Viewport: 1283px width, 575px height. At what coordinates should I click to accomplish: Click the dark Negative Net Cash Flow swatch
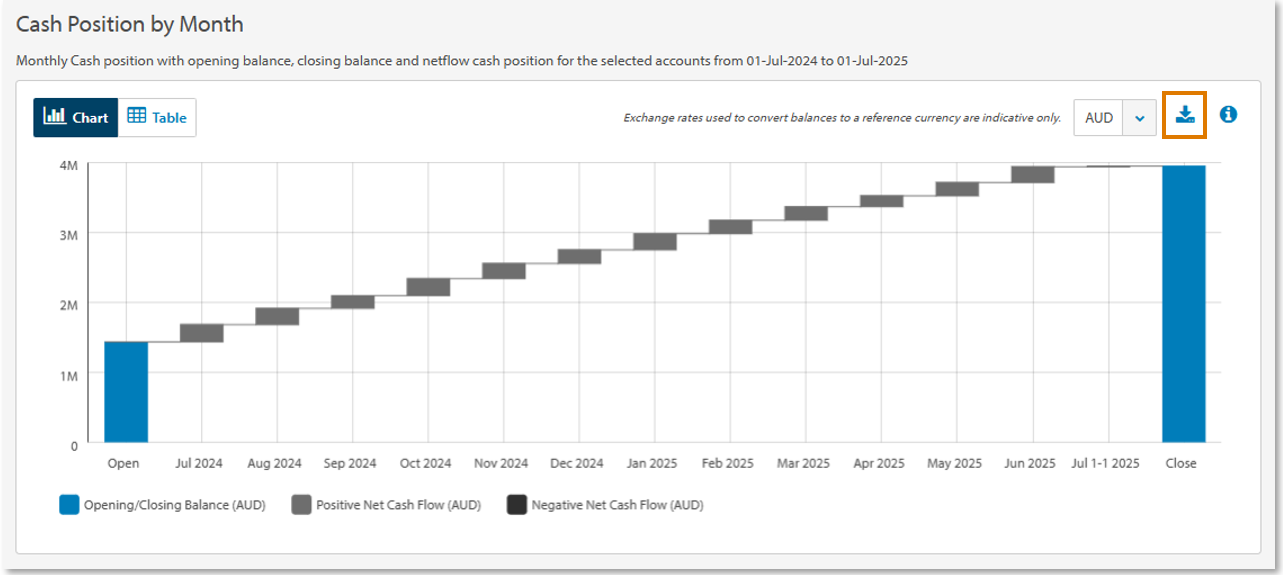tap(517, 505)
